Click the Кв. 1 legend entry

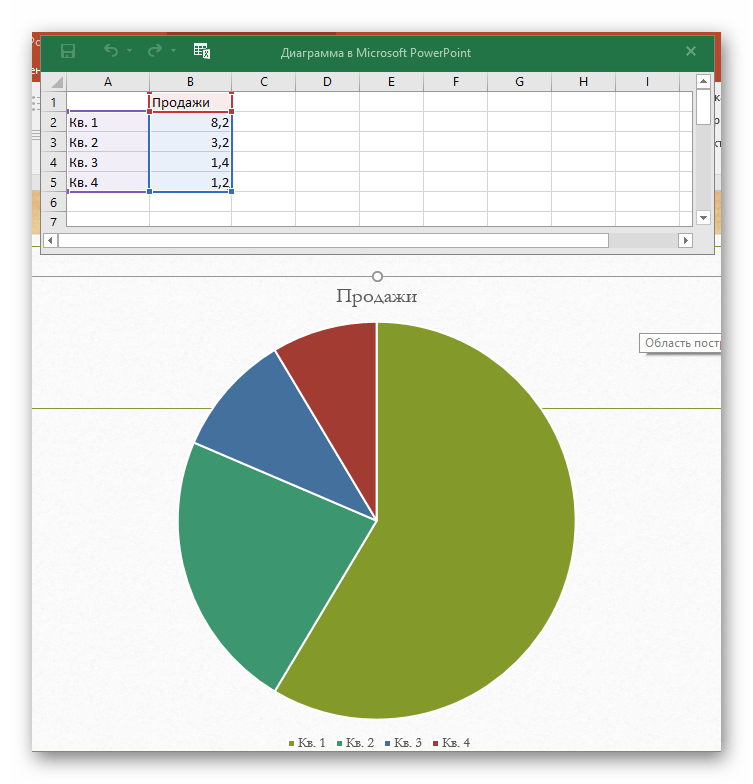point(307,742)
